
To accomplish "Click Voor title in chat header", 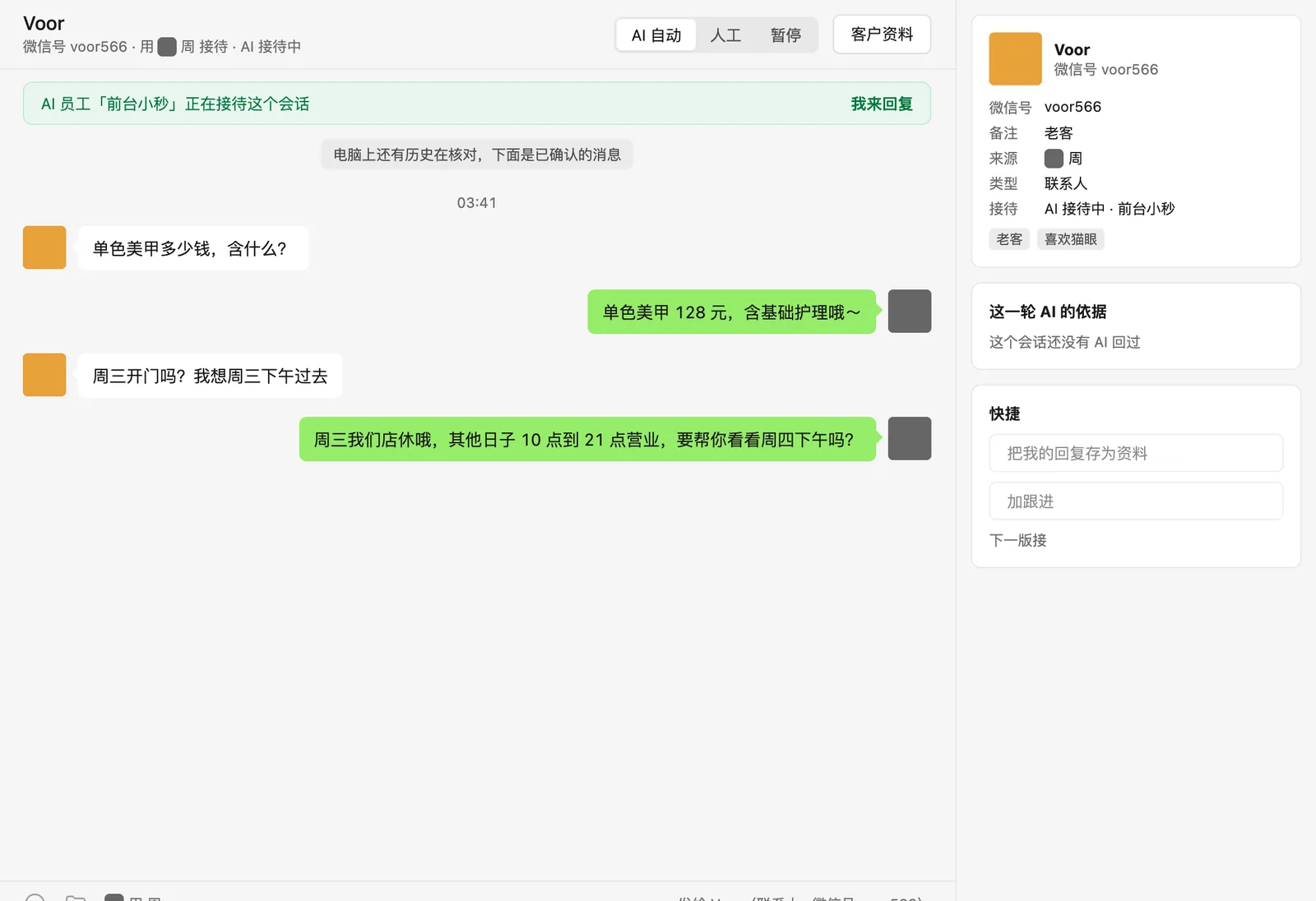I will tap(44, 23).
